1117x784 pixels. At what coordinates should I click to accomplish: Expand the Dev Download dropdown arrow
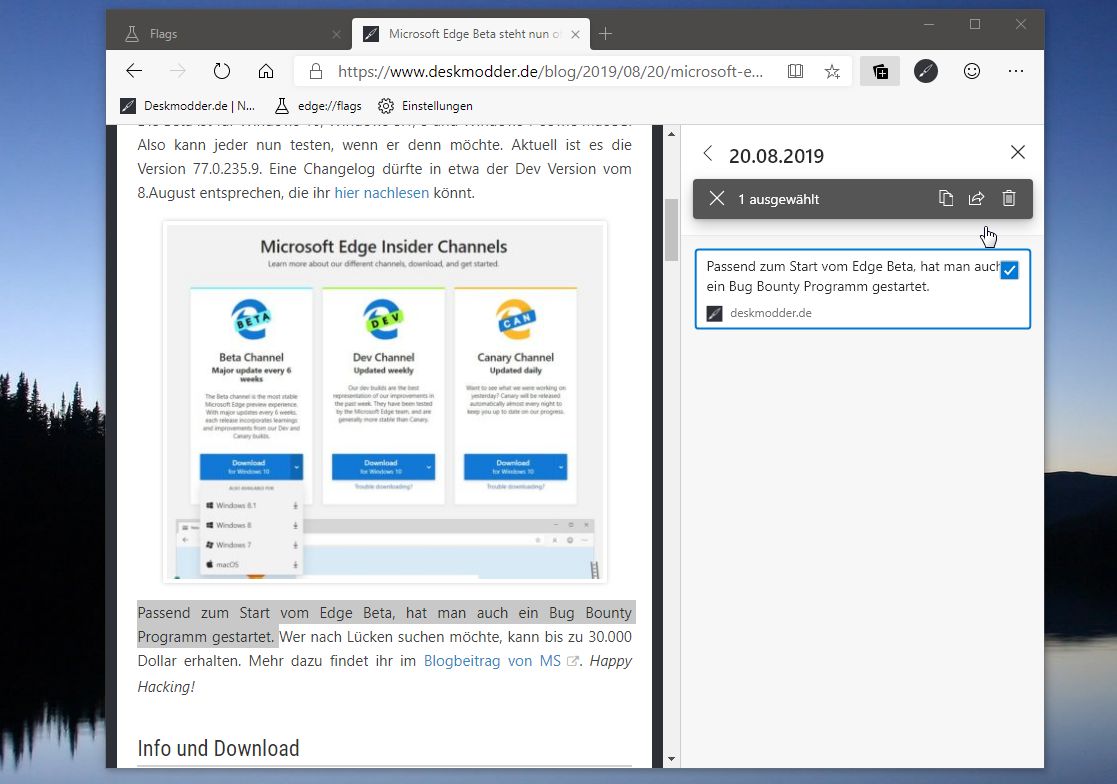pos(429,466)
